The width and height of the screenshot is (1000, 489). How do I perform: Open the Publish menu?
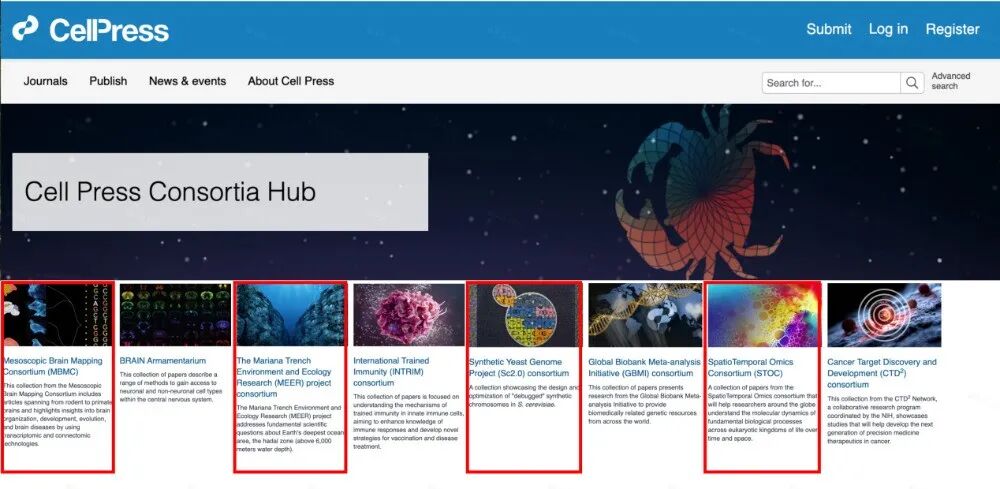pos(108,81)
